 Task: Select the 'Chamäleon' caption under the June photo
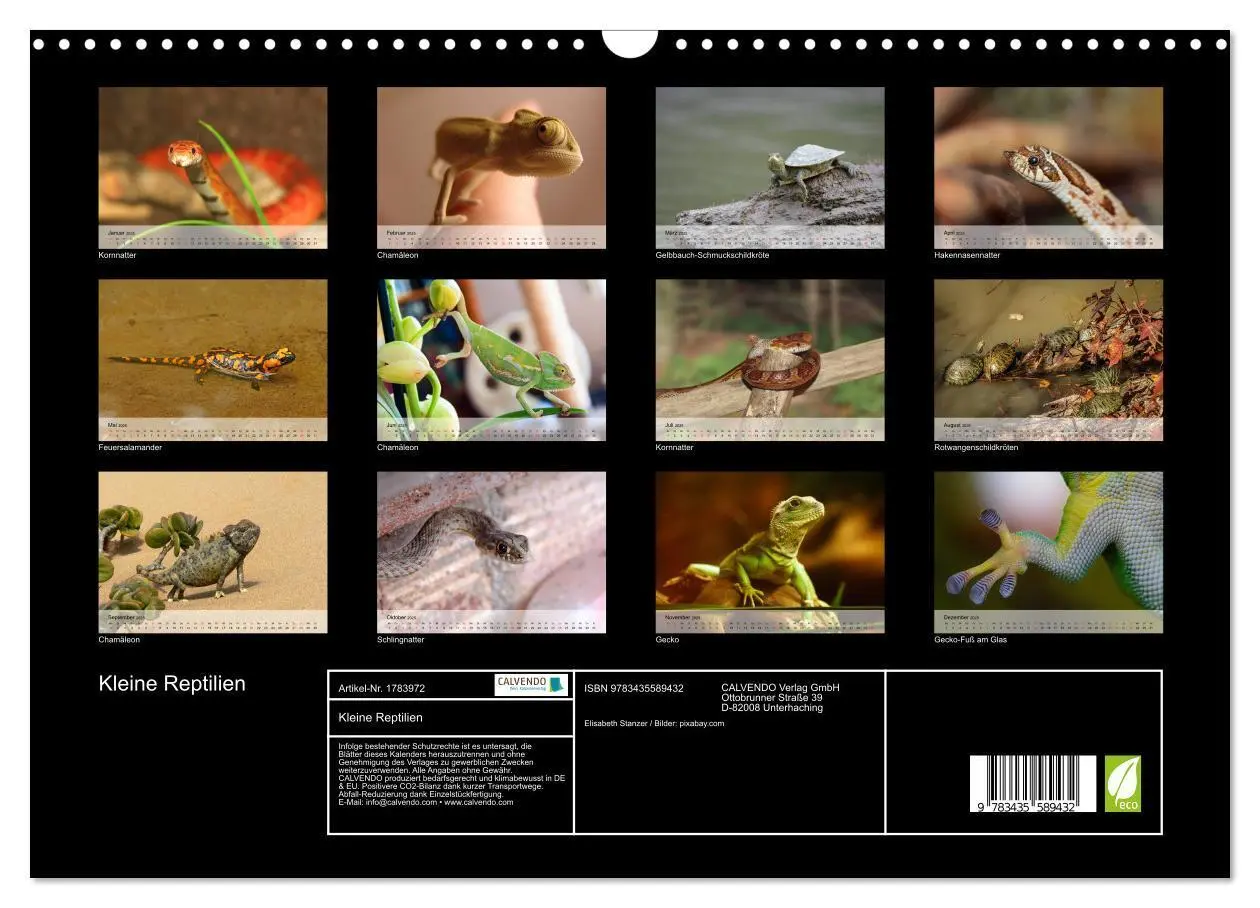398,447
